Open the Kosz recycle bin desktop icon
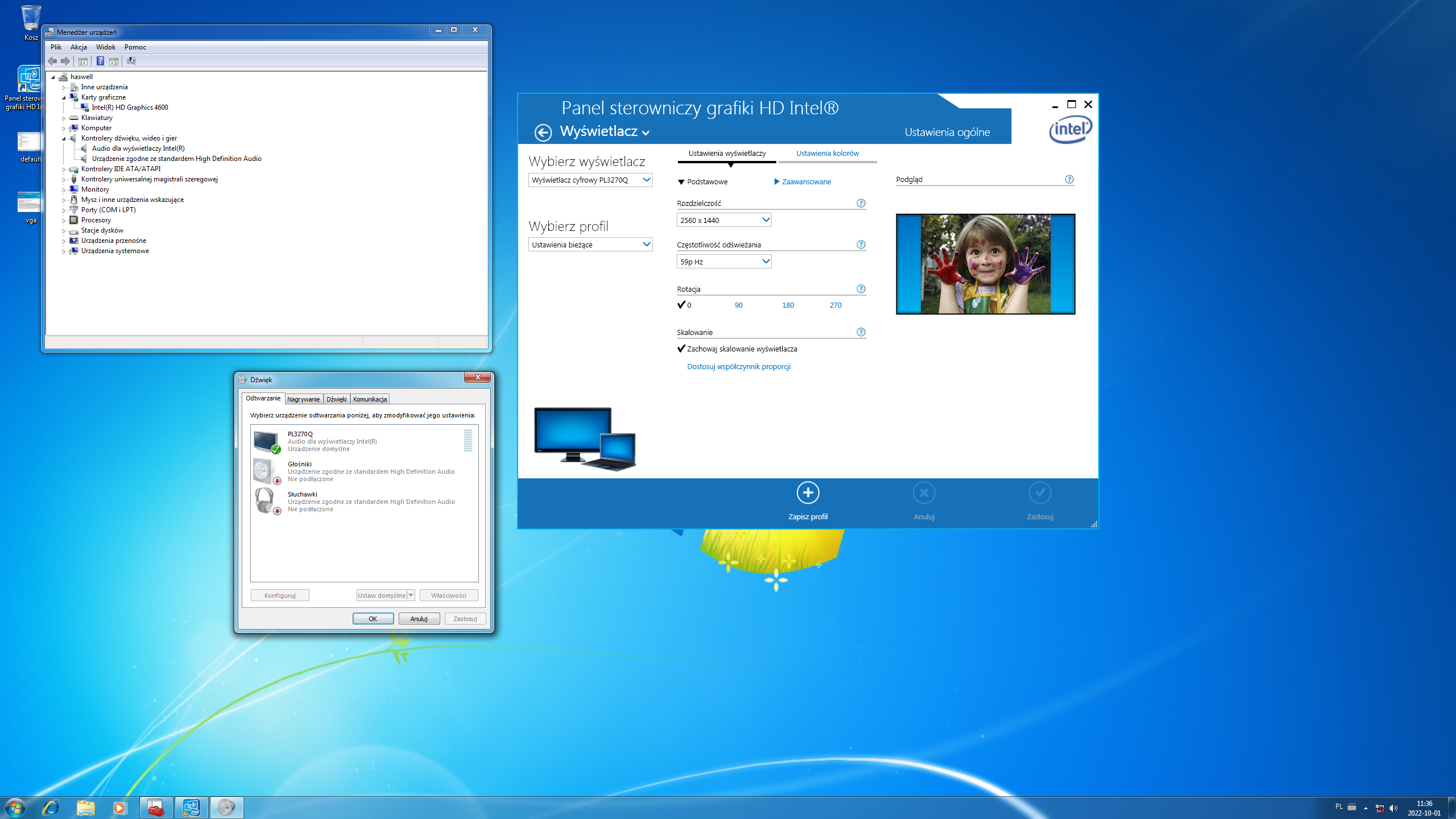1456x819 pixels. 31,23
